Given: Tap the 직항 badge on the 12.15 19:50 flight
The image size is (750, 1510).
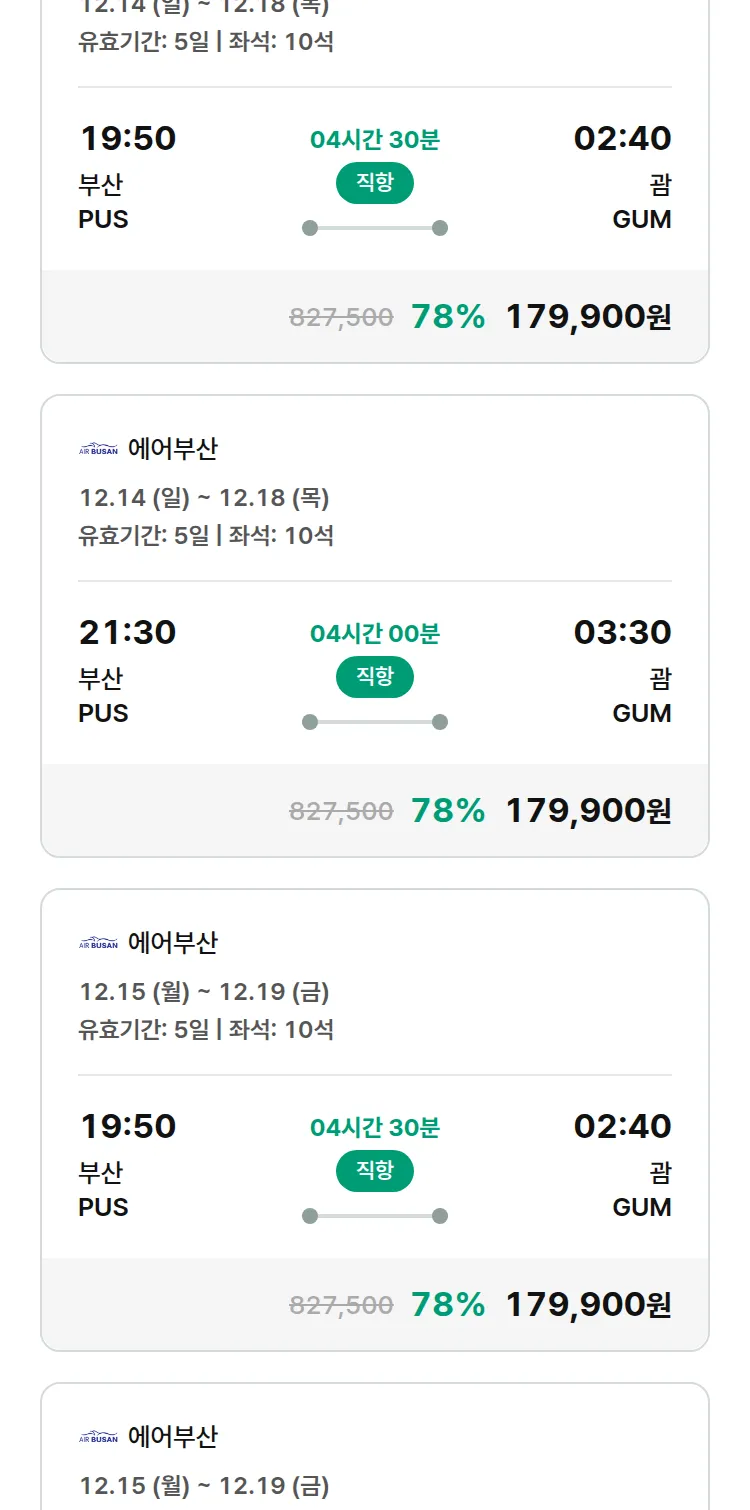Looking at the screenshot, I should click(x=374, y=1171).
